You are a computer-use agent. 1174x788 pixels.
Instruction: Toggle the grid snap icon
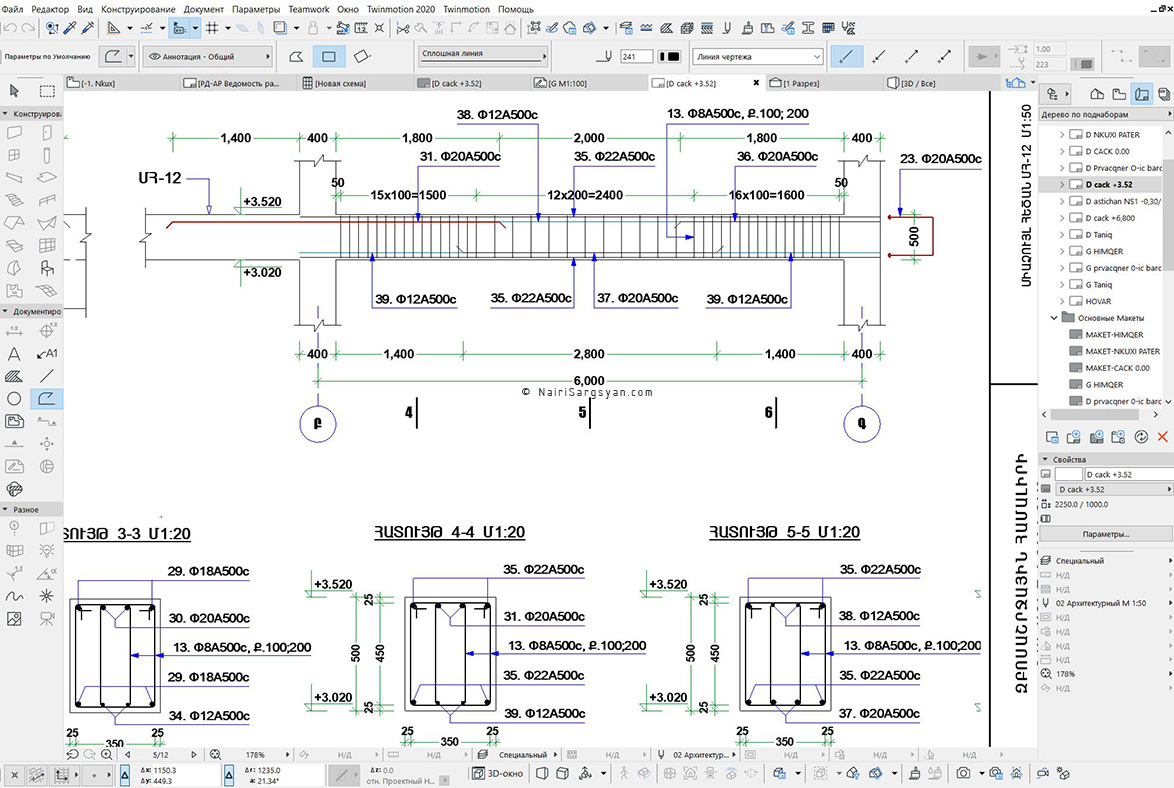coord(212,28)
